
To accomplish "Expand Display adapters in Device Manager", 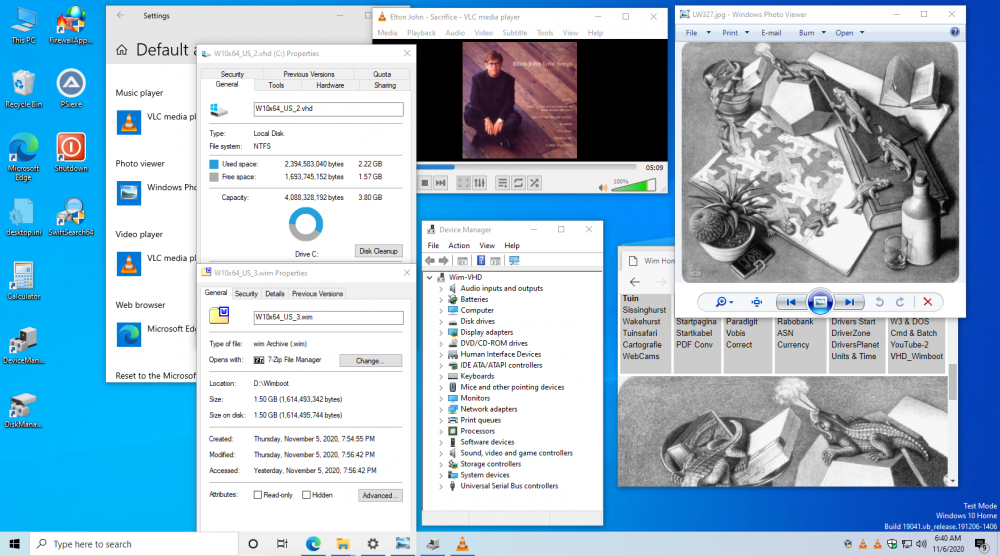I will [441, 333].
